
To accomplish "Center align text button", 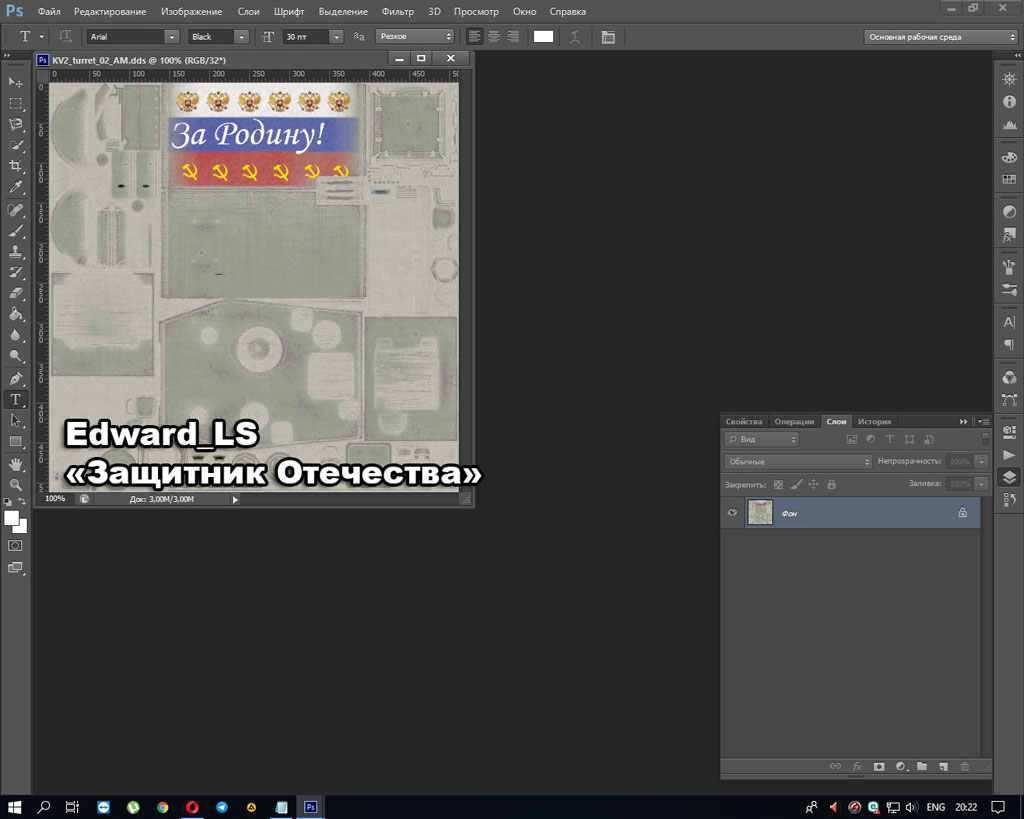I will pos(493,36).
